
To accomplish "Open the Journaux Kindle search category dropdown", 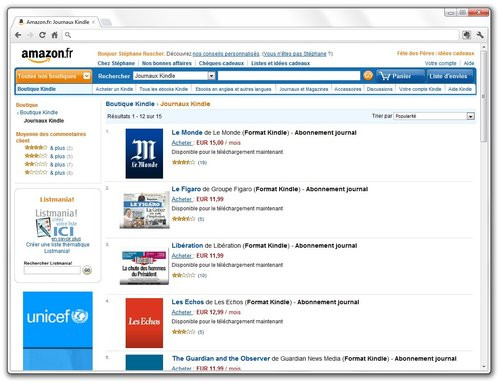I will pyautogui.click(x=174, y=76).
